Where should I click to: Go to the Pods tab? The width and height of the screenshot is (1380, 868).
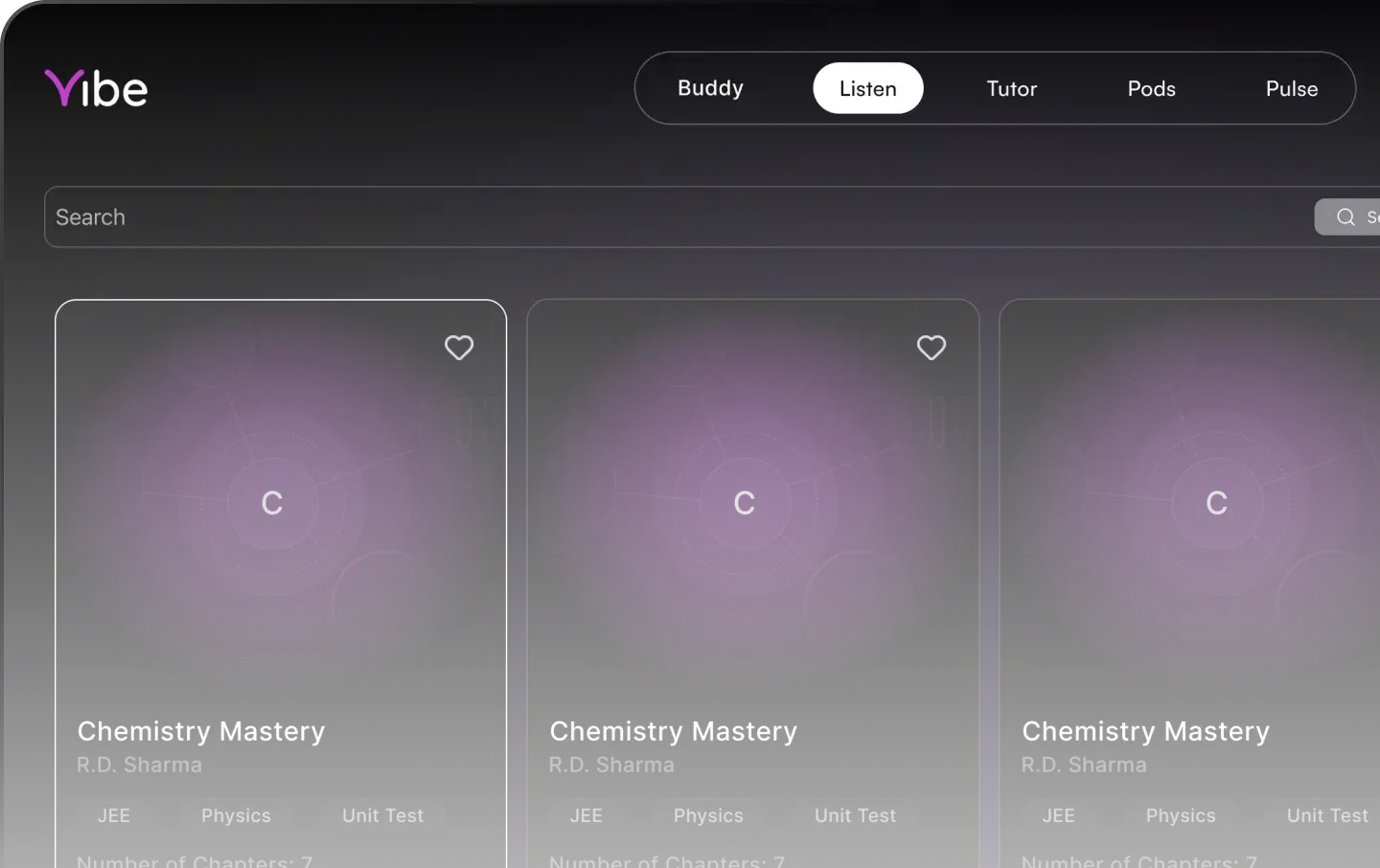pos(1151,88)
